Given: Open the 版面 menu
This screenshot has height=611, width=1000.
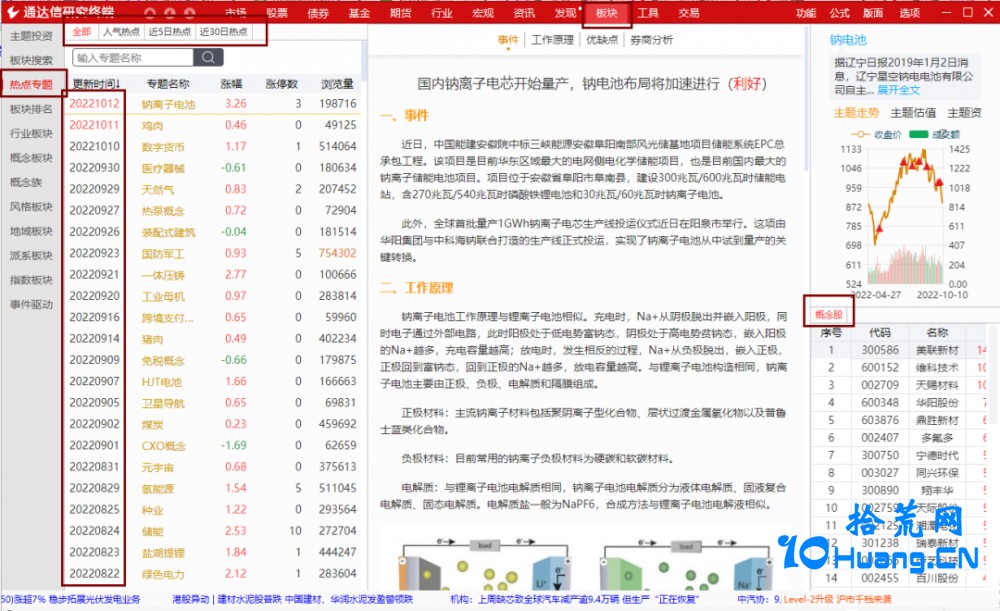Looking at the screenshot, I should click(x=873, y=13).
